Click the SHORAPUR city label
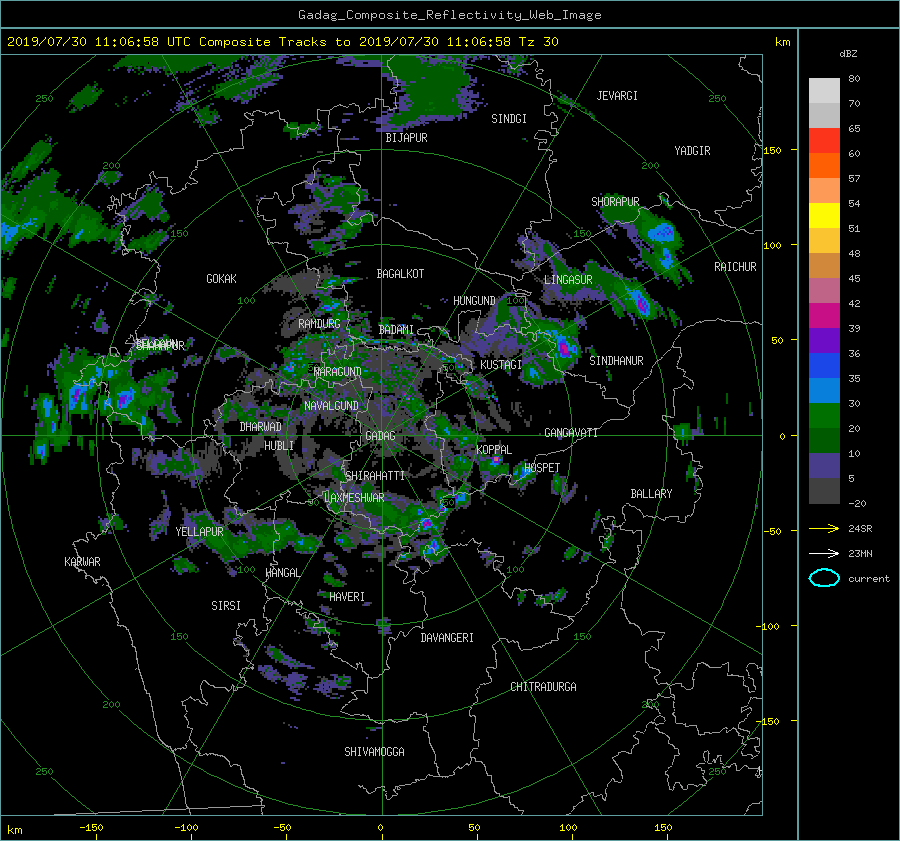Viewport: 900px width, 841px height. click(x=615, y=202)
